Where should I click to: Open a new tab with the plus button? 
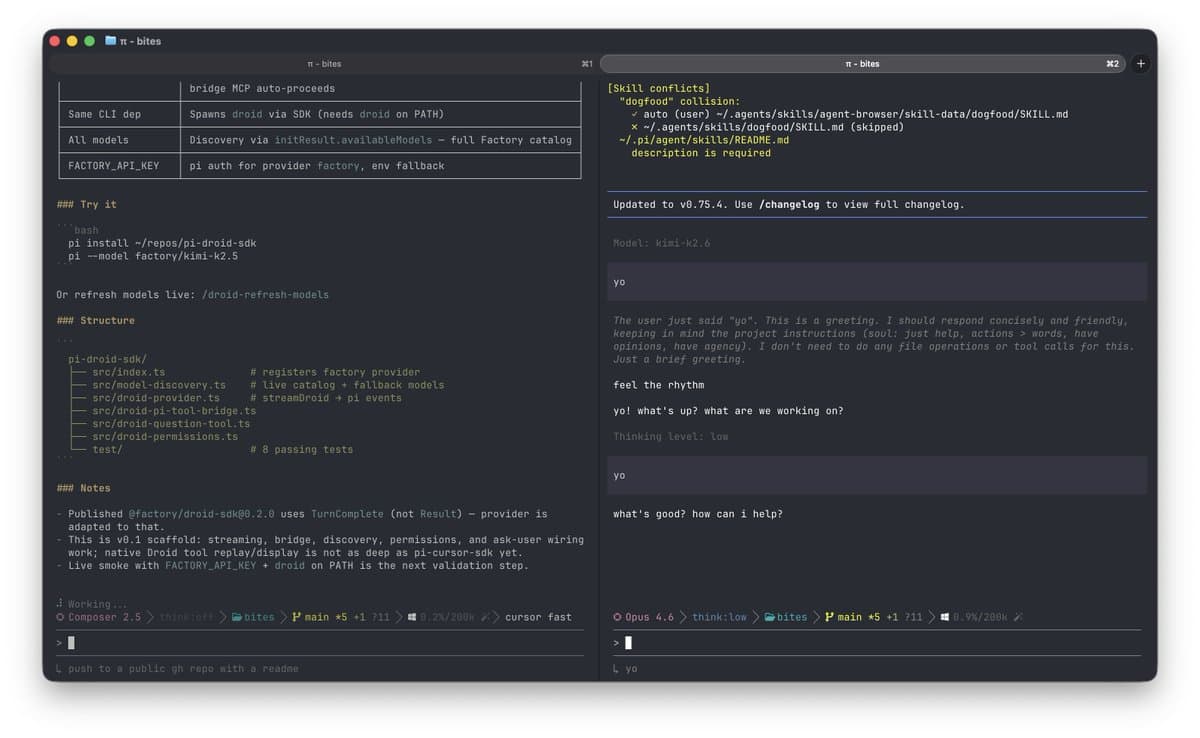click(1141, 63)
